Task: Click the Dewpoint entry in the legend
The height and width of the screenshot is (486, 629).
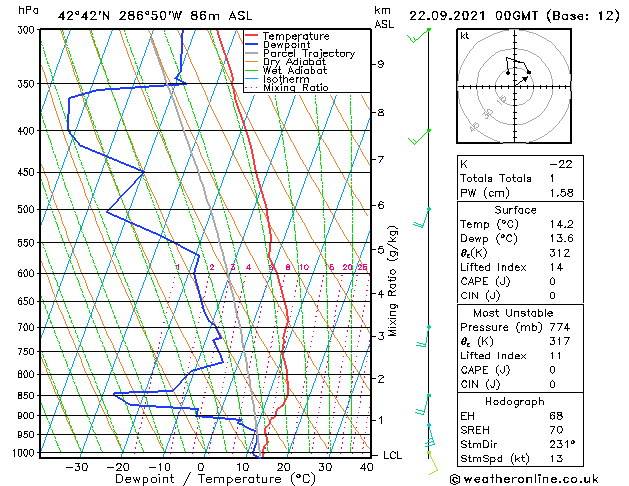Action: click(286, 45)
